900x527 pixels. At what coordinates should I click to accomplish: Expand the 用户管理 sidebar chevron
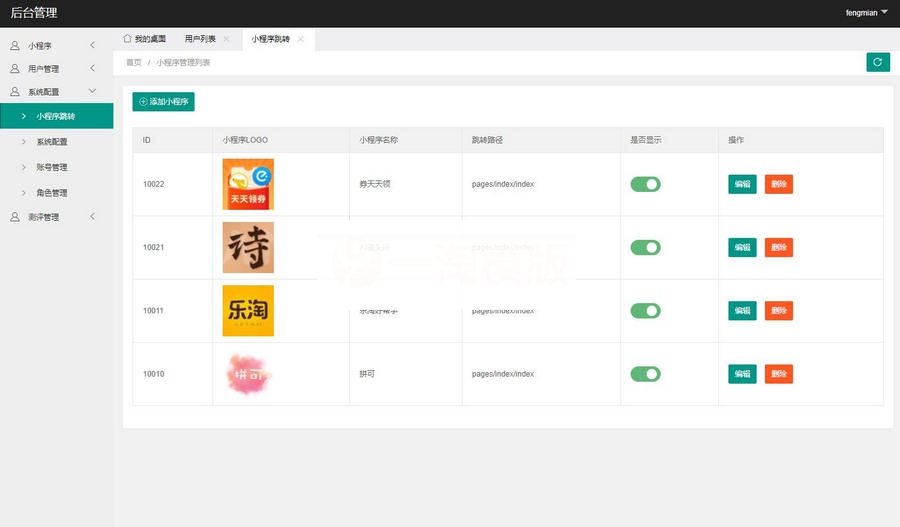click(x=92, y=69)
